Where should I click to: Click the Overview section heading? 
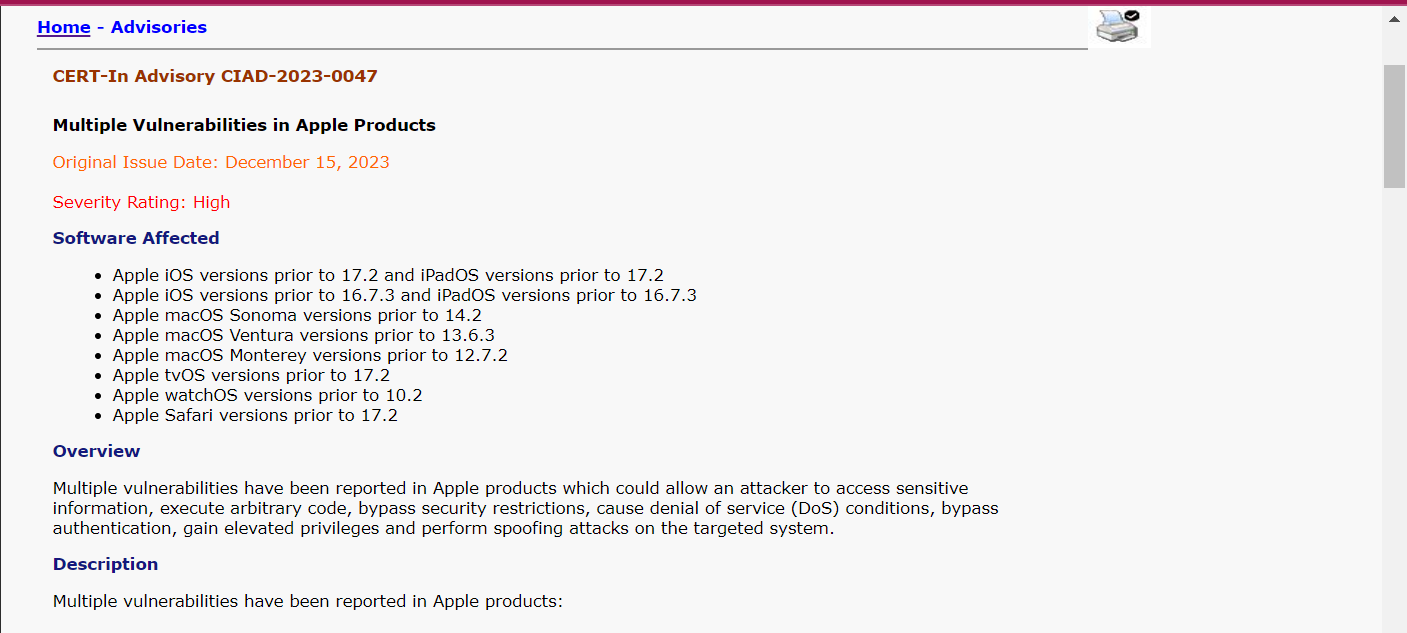[x=97, y=451]
